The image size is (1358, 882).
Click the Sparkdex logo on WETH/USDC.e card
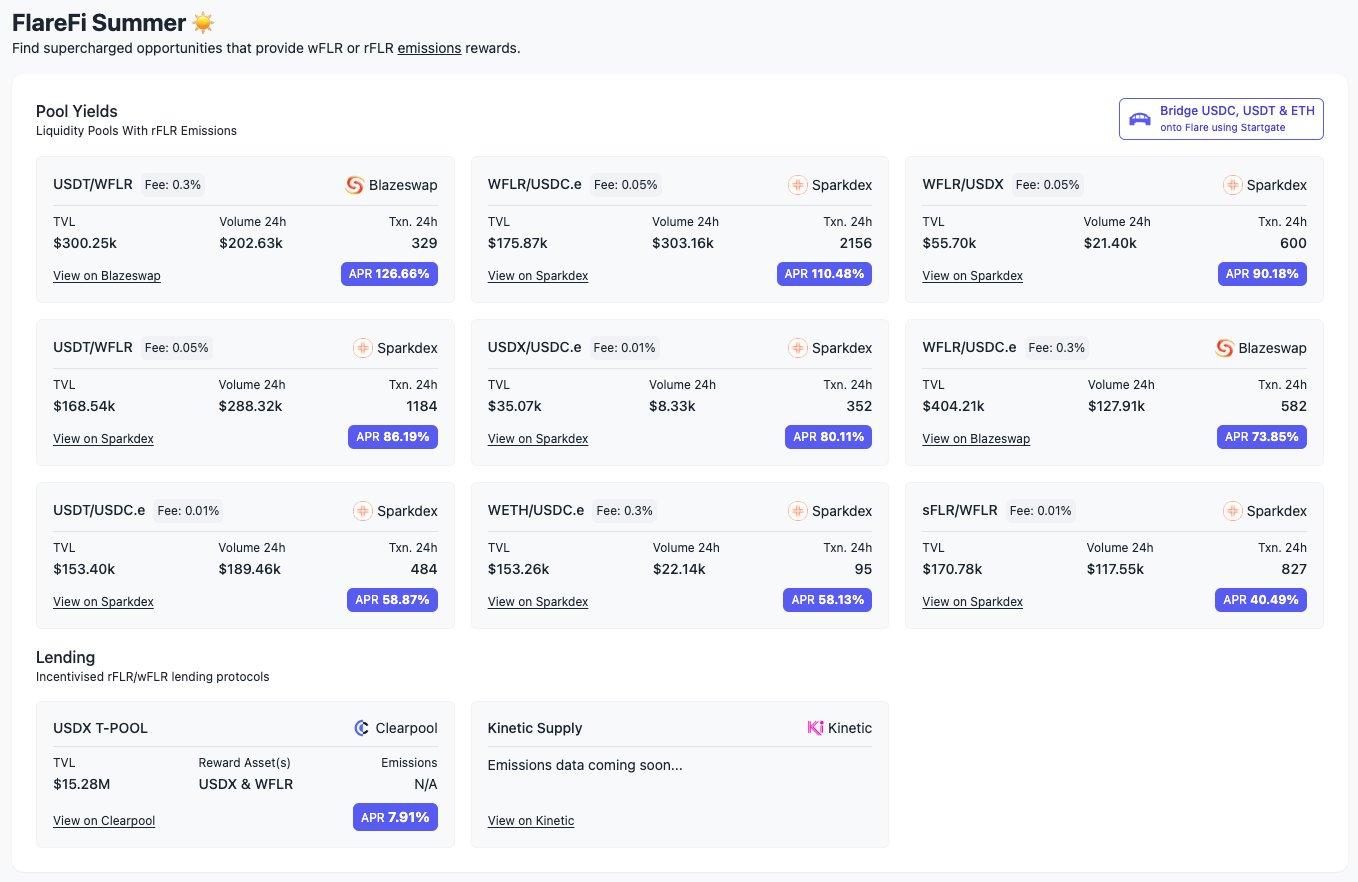[797, 511]
